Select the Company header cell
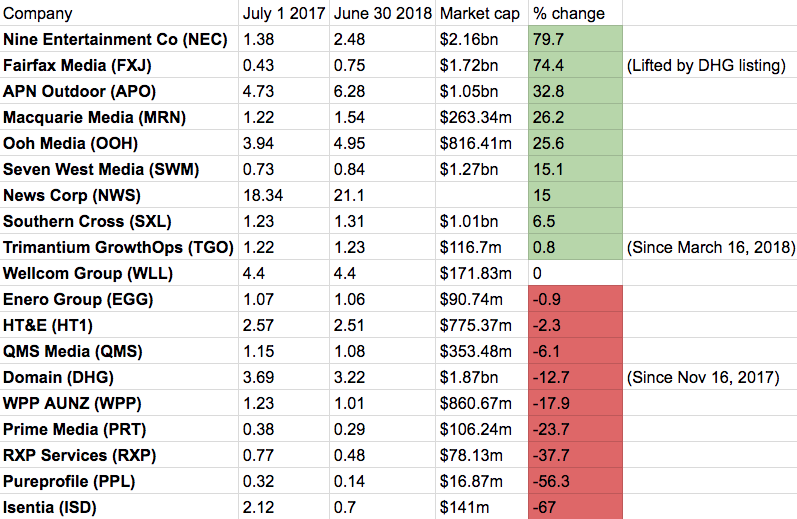Screen dimensions: 797x519 [x=120, y=14]
